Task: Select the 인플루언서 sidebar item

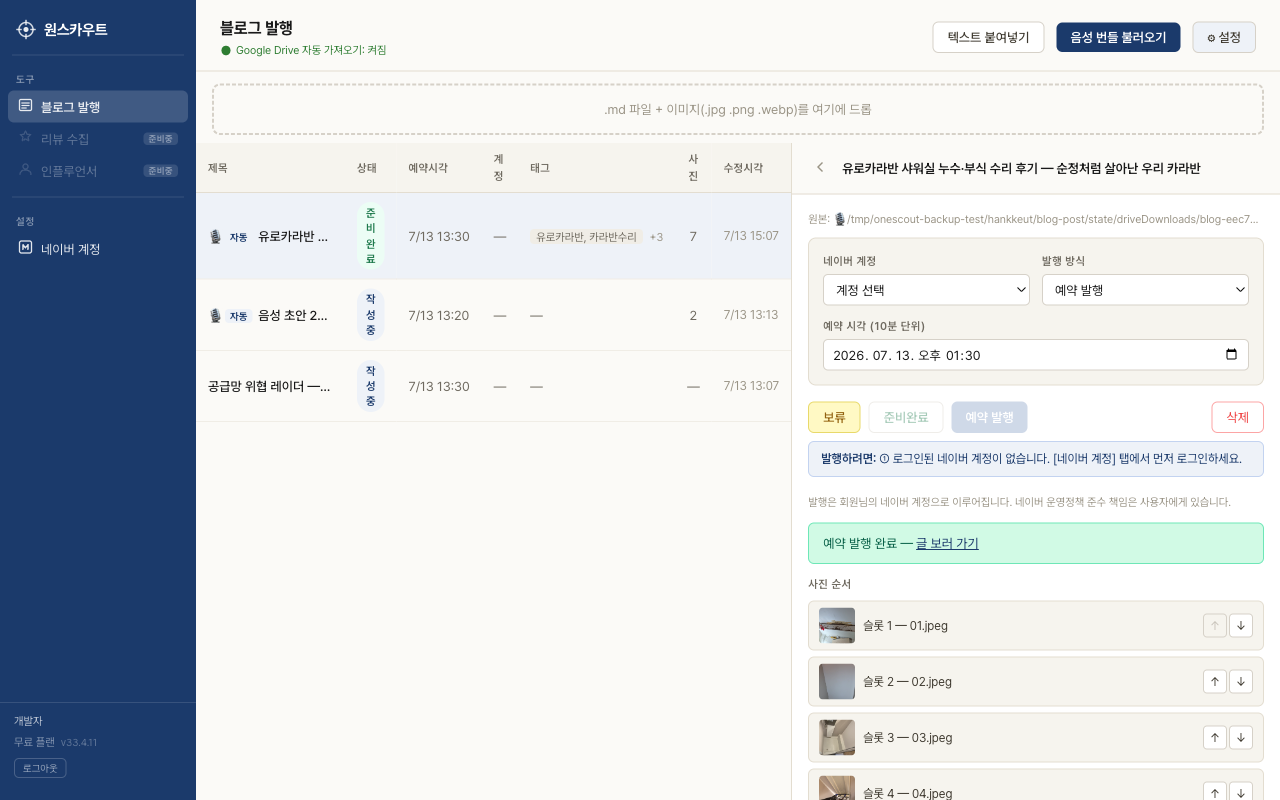Action: [98, 171]
